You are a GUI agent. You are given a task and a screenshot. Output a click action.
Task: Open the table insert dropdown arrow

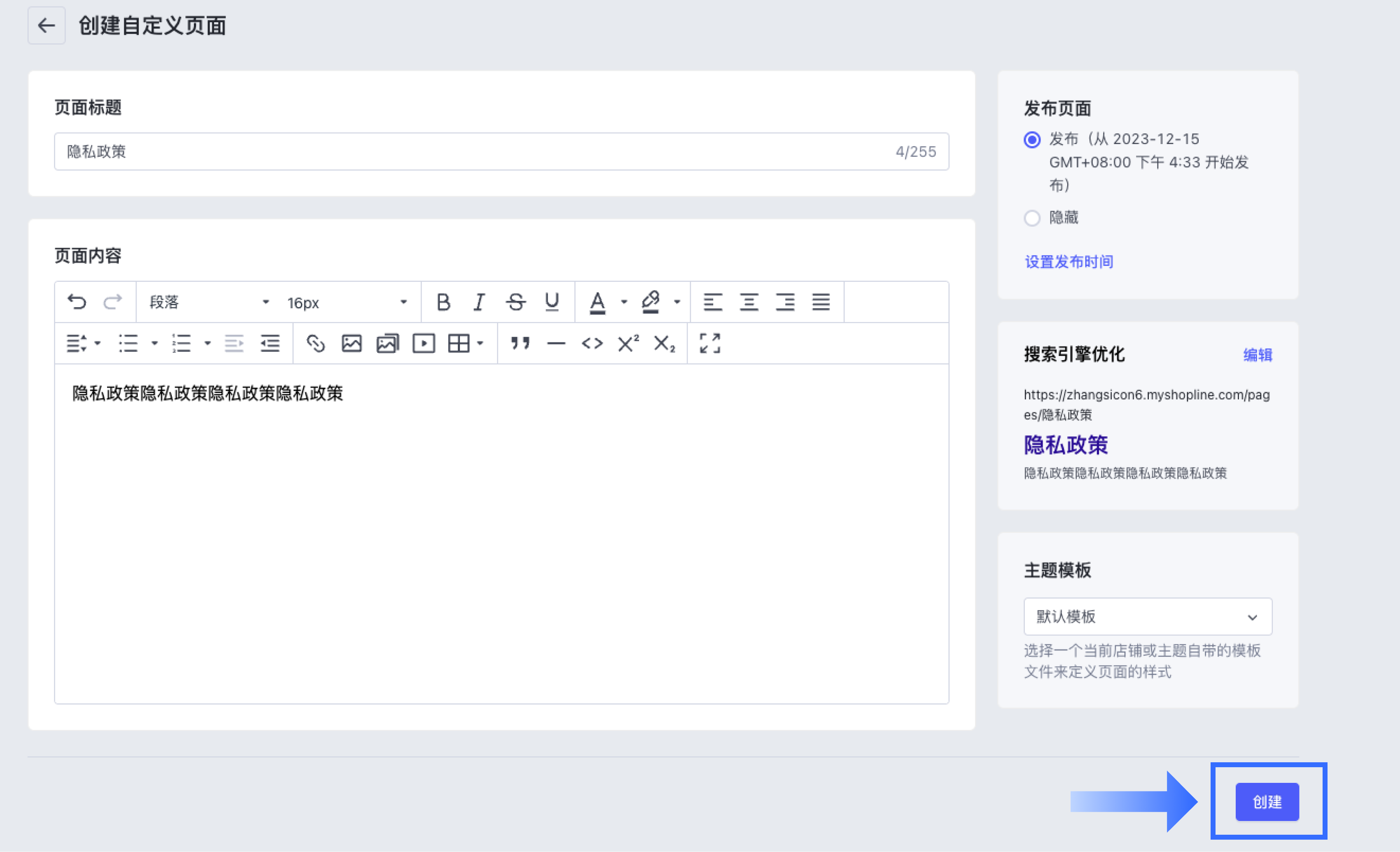coord(480,343)
